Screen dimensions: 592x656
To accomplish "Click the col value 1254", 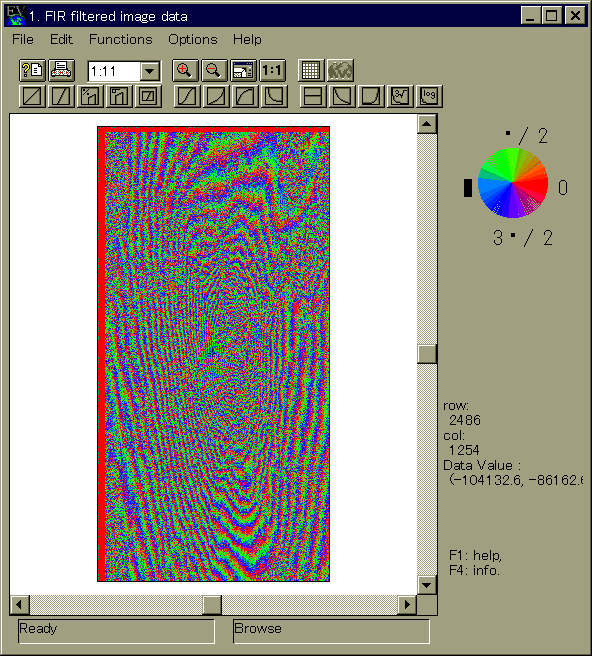I will pyautogui.click(x=464, y=450).
